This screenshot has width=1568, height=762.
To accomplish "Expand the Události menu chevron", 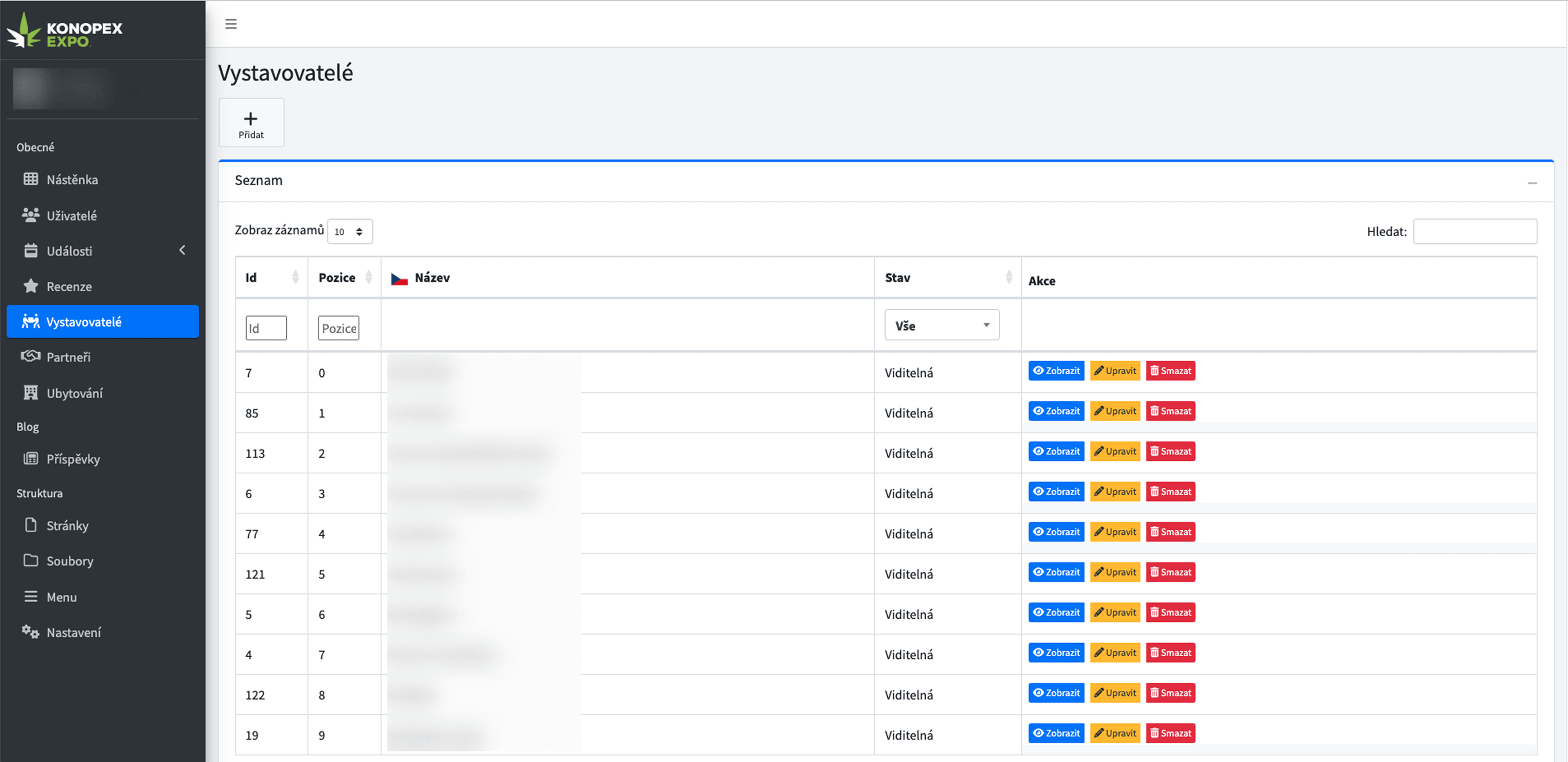I will point(182,250).
